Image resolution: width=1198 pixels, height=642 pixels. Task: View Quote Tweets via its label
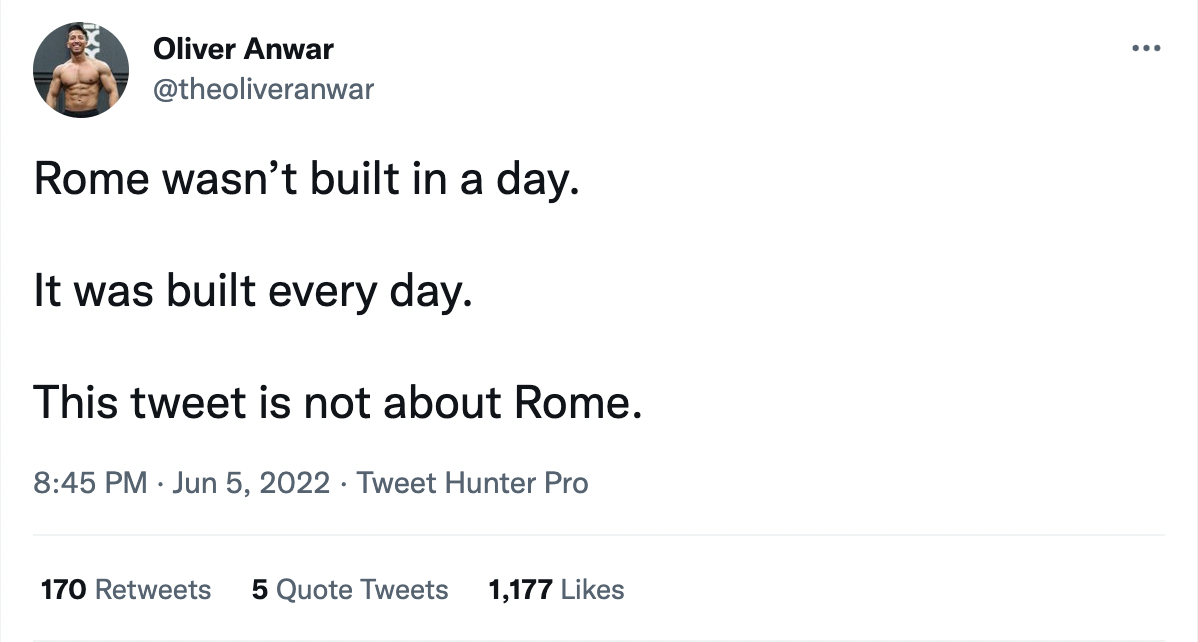coord(362,590)
